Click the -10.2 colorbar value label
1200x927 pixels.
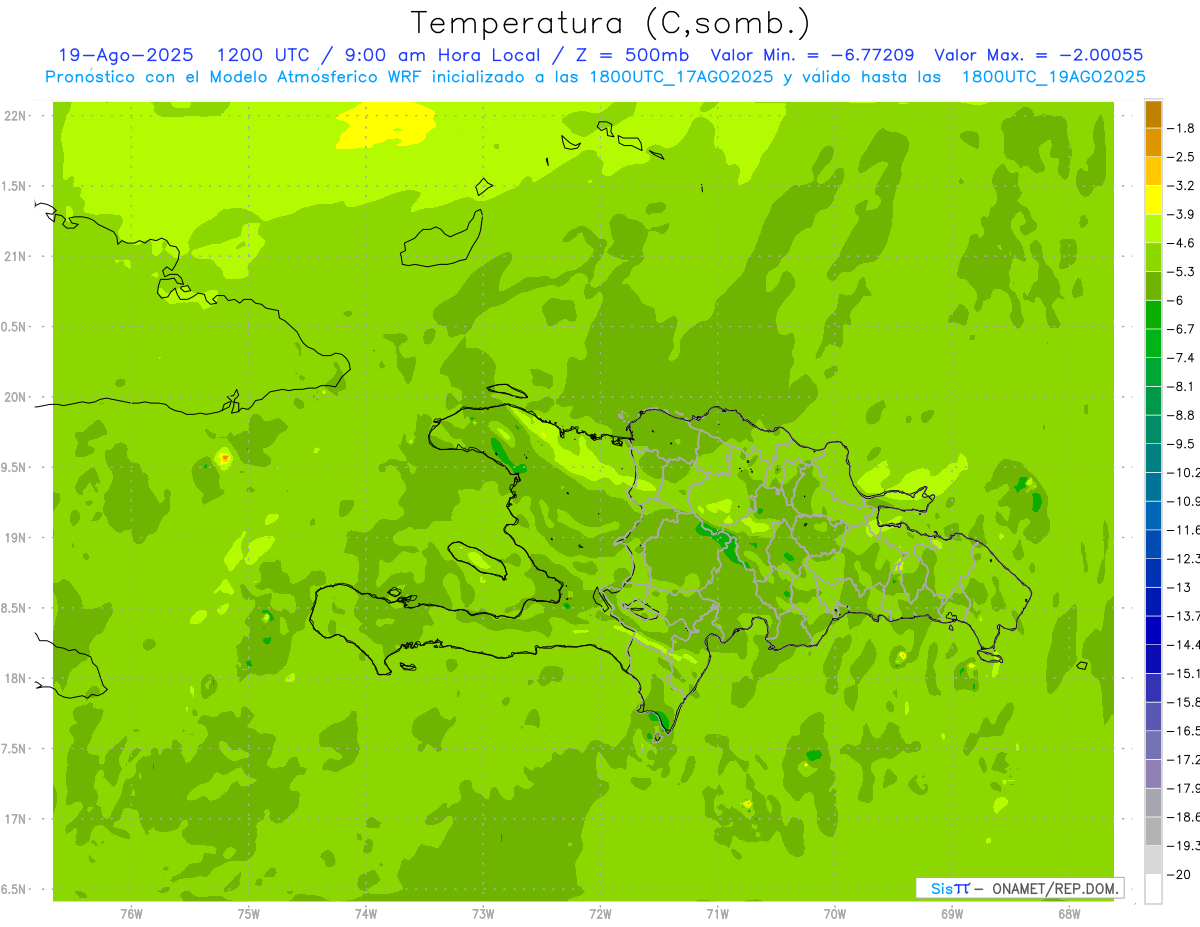(1184, 472)
